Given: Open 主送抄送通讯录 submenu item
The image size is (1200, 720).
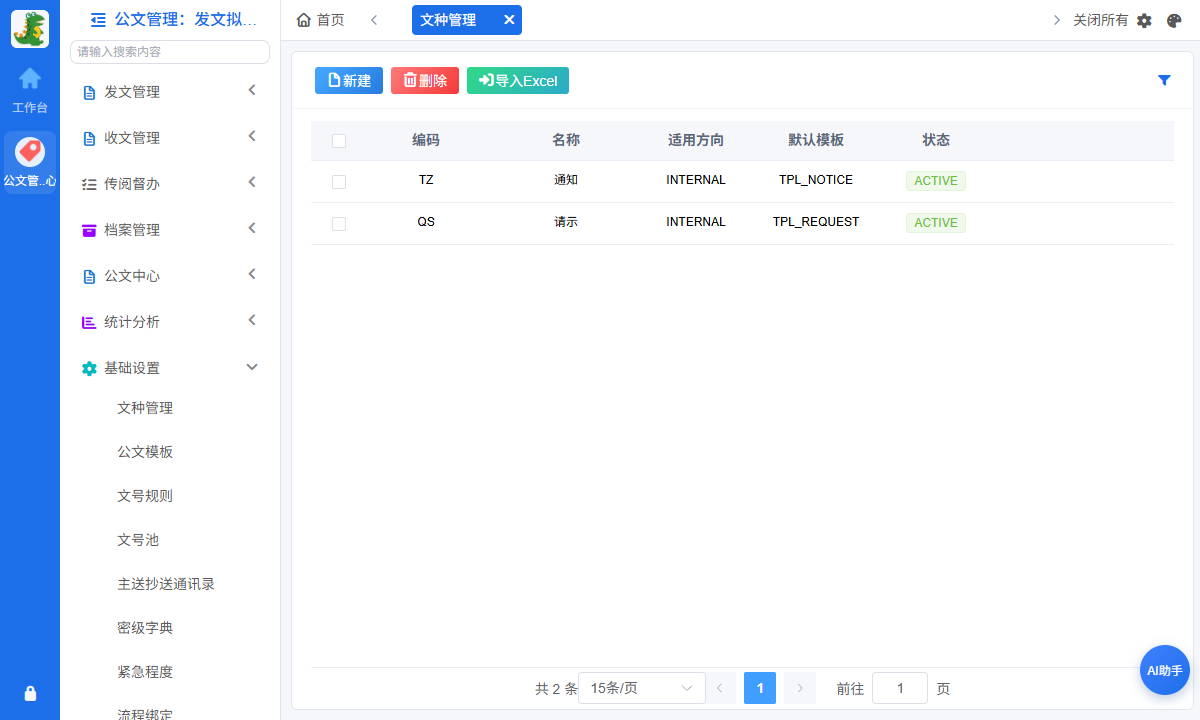Looking at the screenshot, I should [166, 584].
